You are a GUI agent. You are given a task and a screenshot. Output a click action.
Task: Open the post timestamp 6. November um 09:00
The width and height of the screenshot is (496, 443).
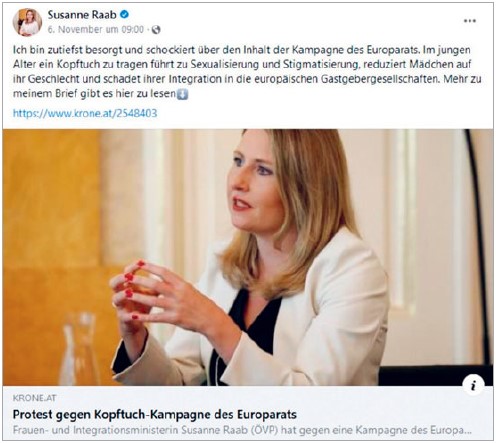(96, 30)
